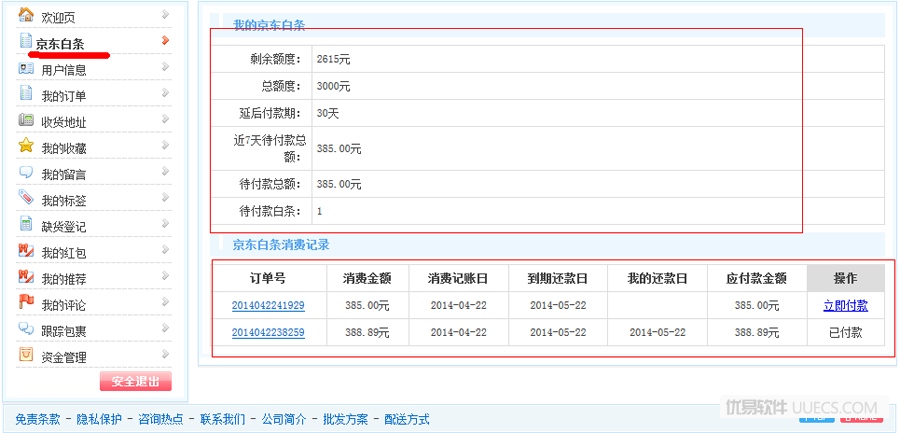Viewport: 900px width, 433px height.
Task: Click the gray arrow next to 我的收藏
Action: pos(165,145)
